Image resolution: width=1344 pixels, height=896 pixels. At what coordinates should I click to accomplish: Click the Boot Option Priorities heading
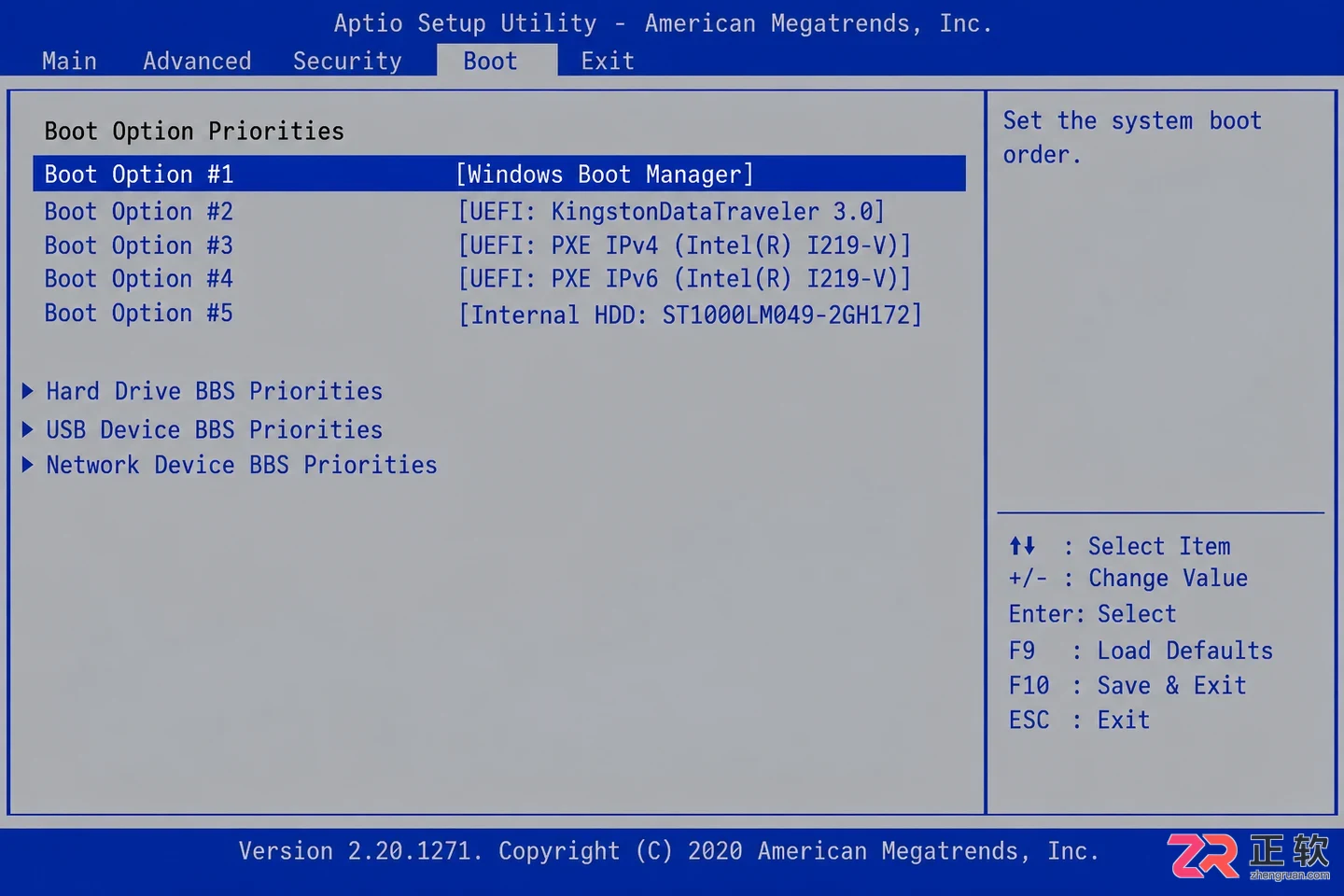[194, 132]
